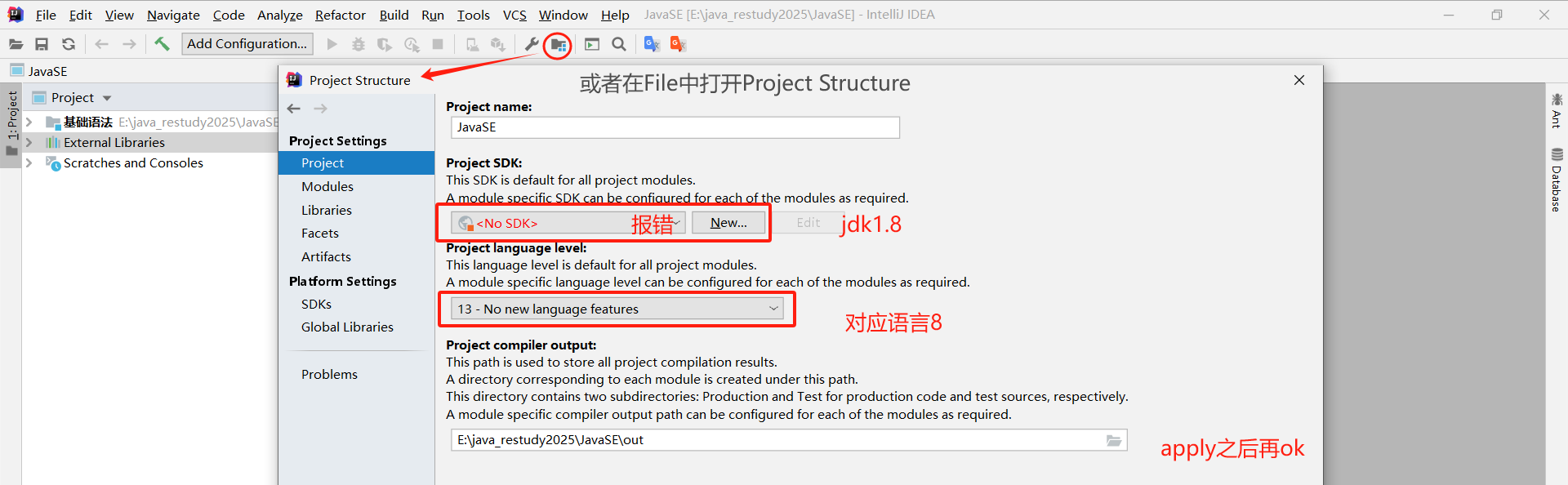Screen dimensions: 1568x485
Task: Open the Run menu
Action: coord(433,15)
